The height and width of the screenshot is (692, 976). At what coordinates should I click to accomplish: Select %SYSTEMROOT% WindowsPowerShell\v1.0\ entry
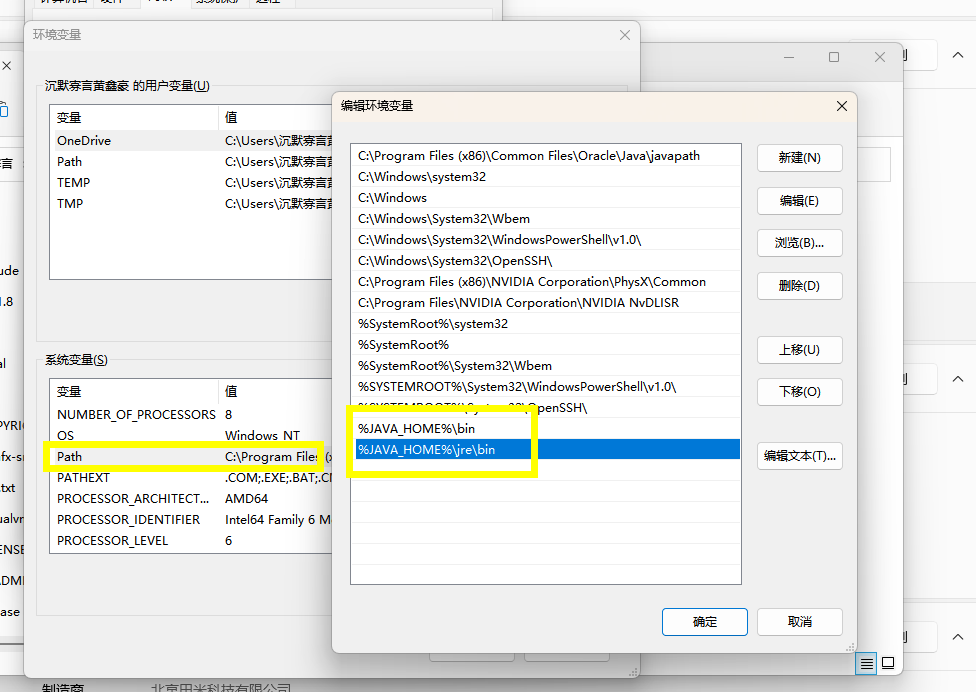(545, 387)
